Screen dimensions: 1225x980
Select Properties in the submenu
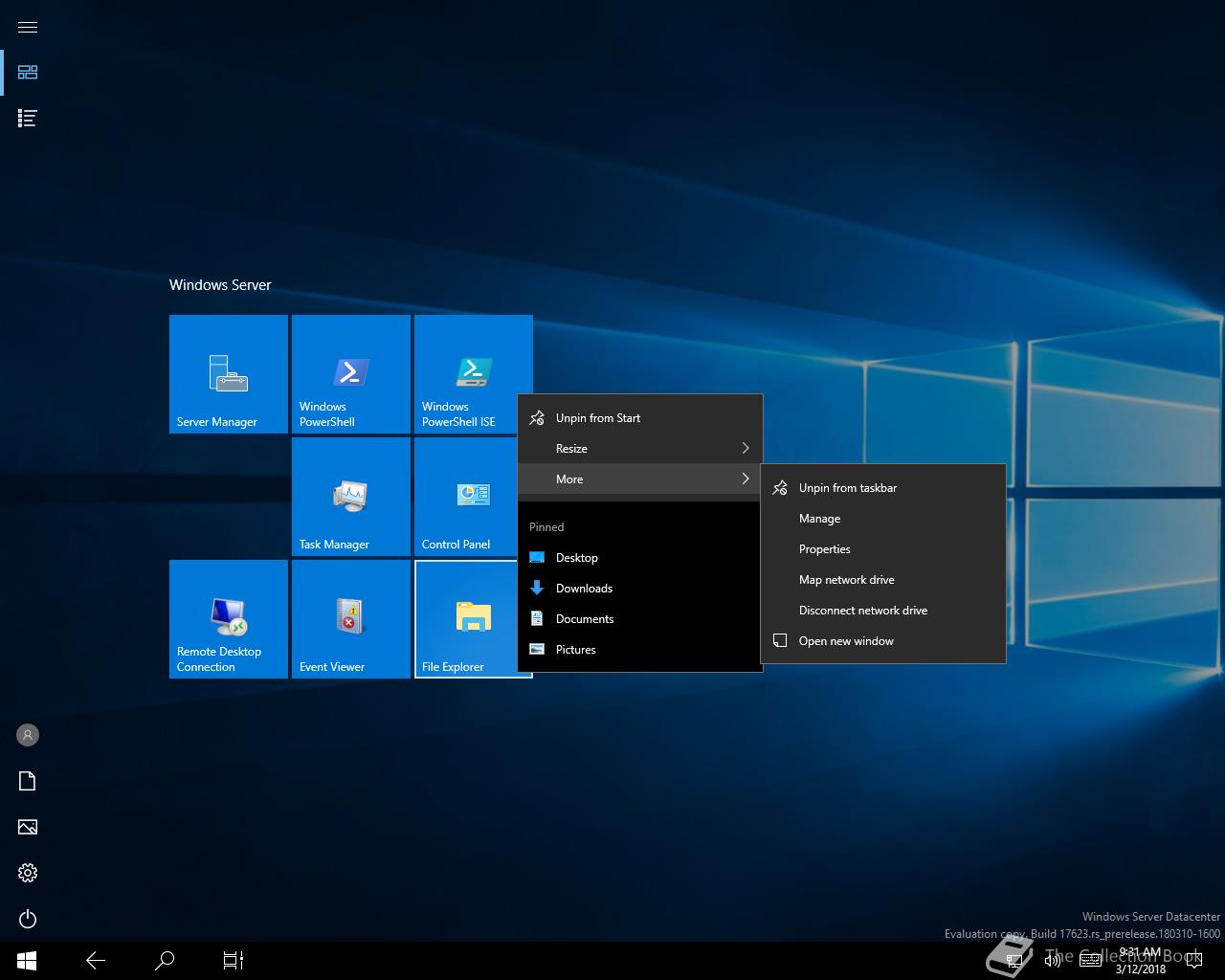click(883, 549)
